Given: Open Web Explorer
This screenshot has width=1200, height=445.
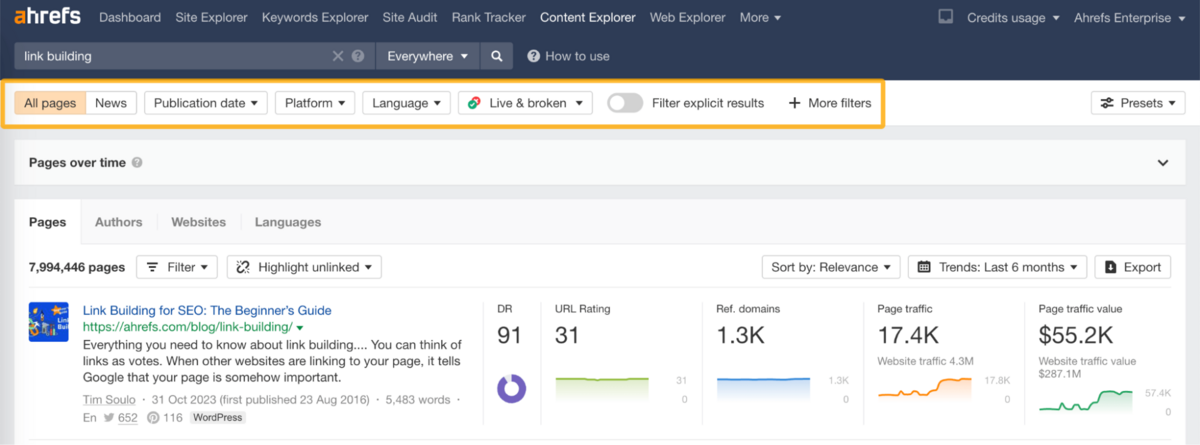Looking at the screenshot, I should pos(687,17).
